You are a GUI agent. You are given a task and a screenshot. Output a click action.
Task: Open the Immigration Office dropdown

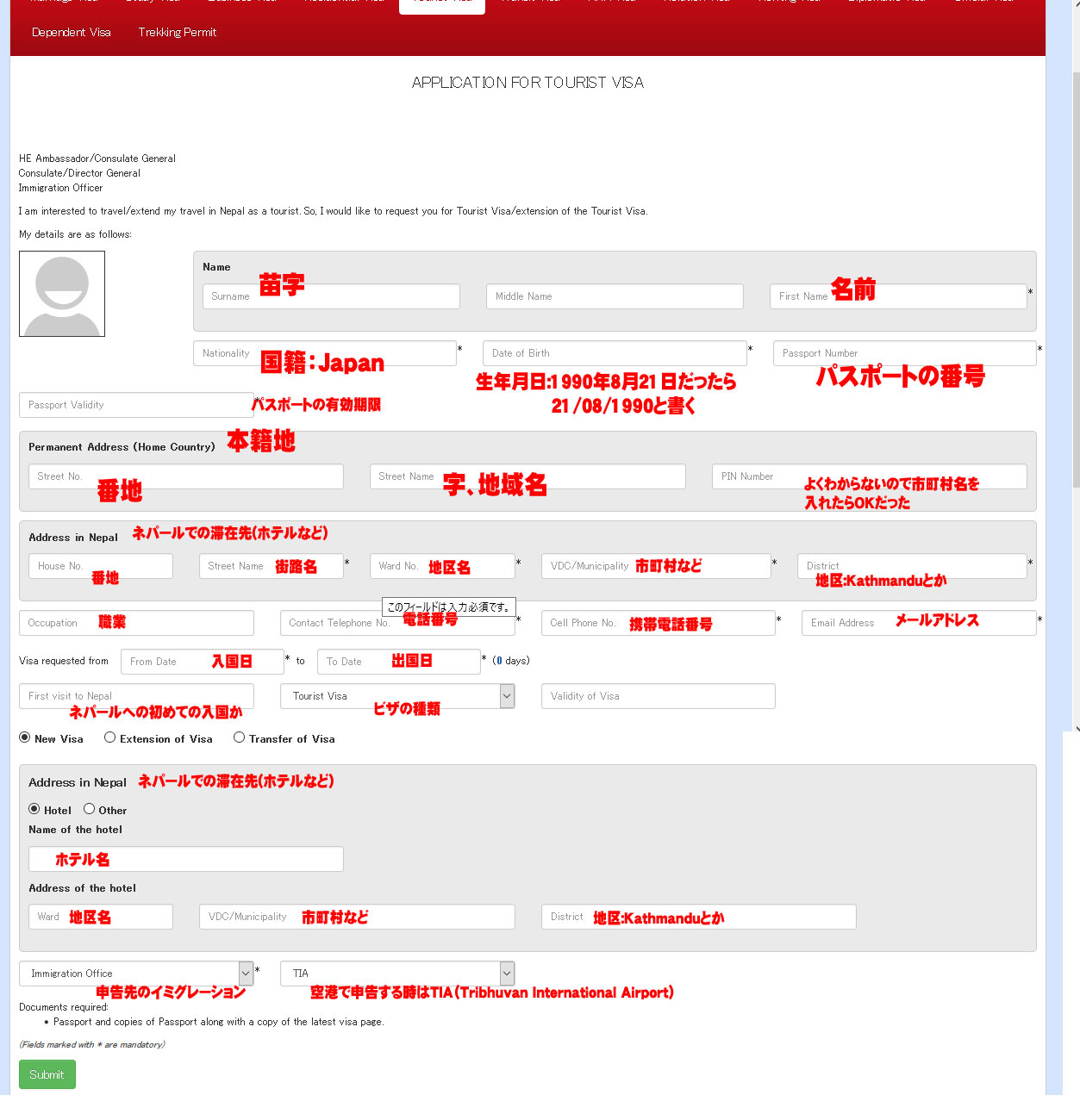136,974
